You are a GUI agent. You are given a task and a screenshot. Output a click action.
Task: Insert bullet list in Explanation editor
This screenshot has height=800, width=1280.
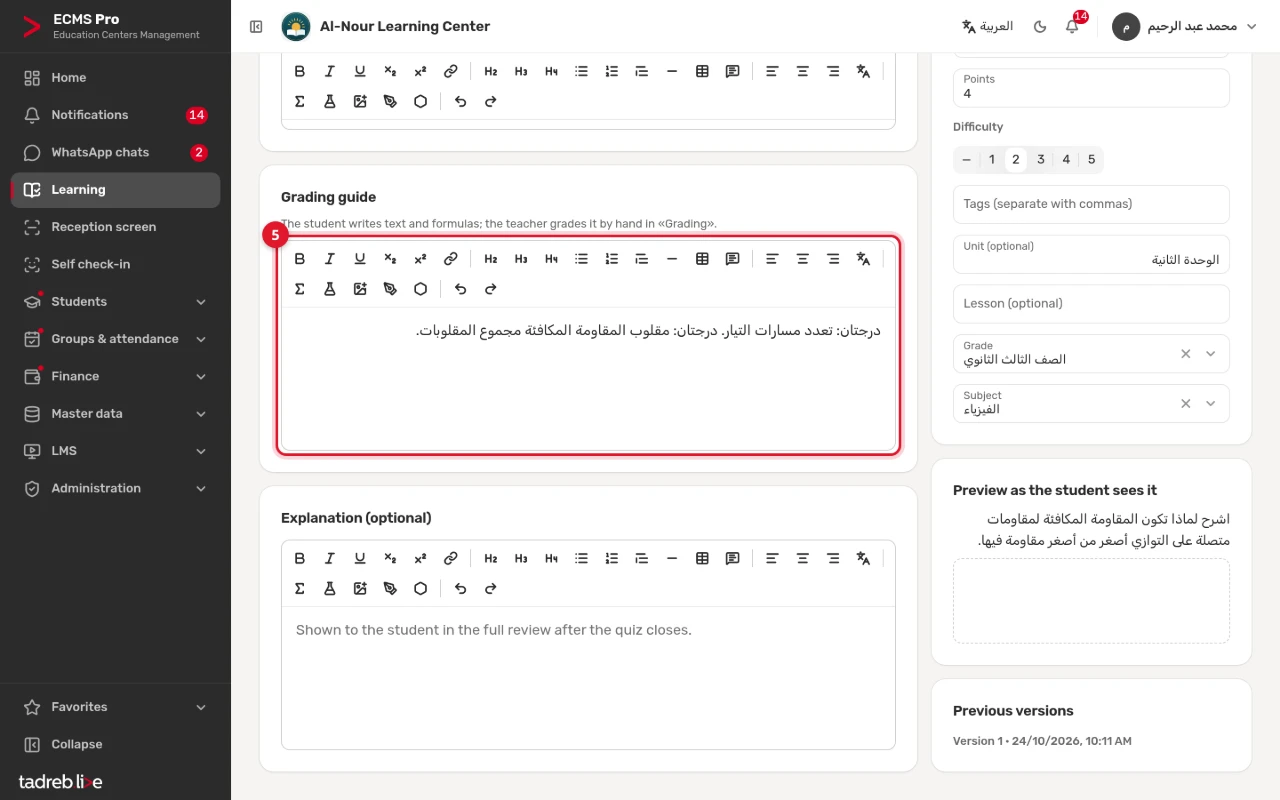tap(581, 559)
